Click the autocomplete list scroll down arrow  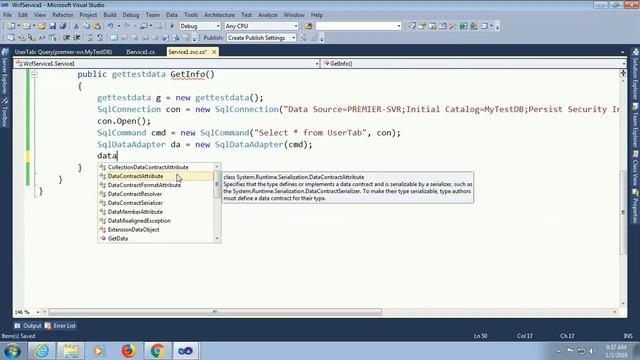217,239
